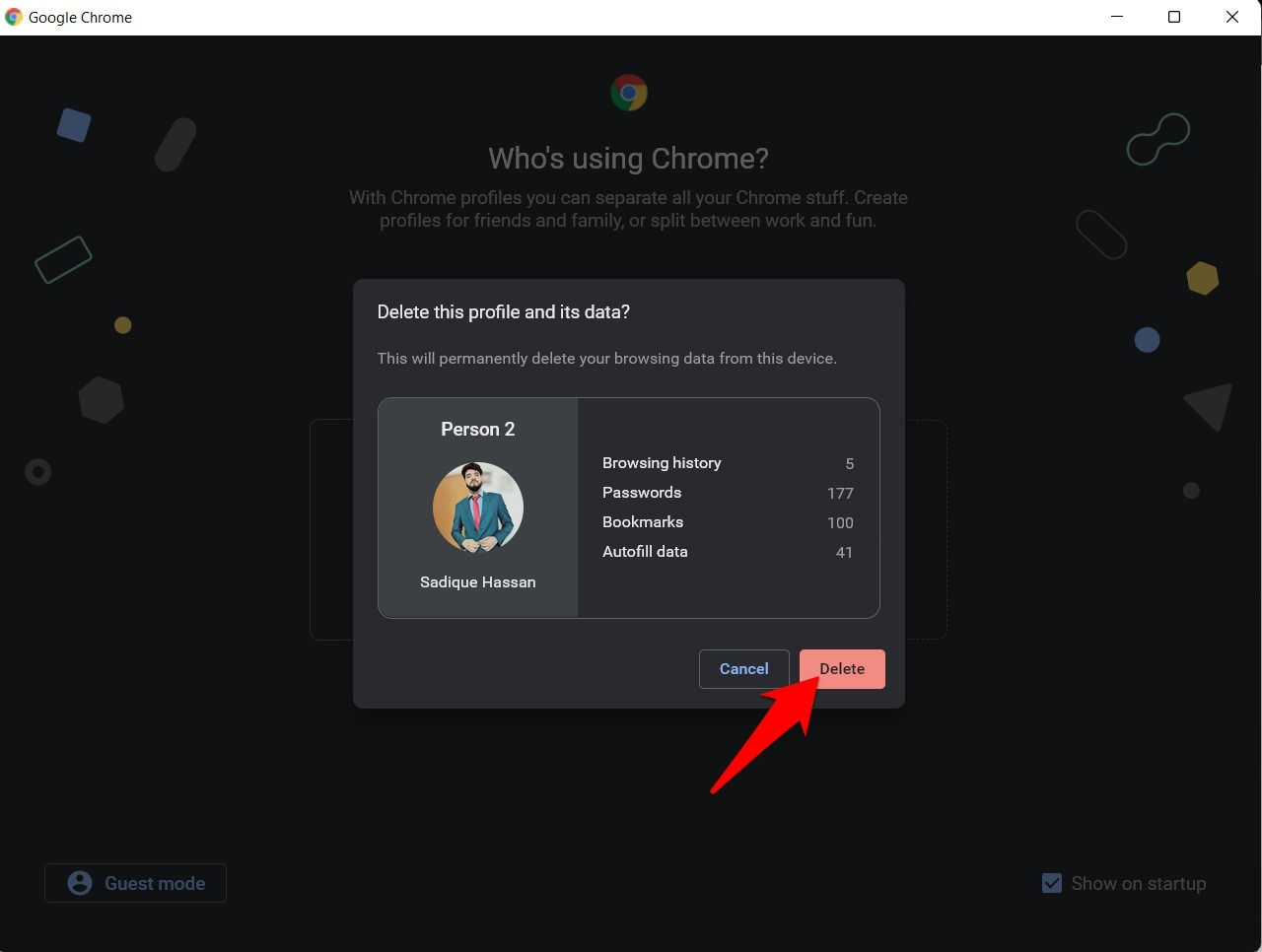Minimize the Google Chrome window
This screenshot has height=952, width=1262.
coord(1117,17)
